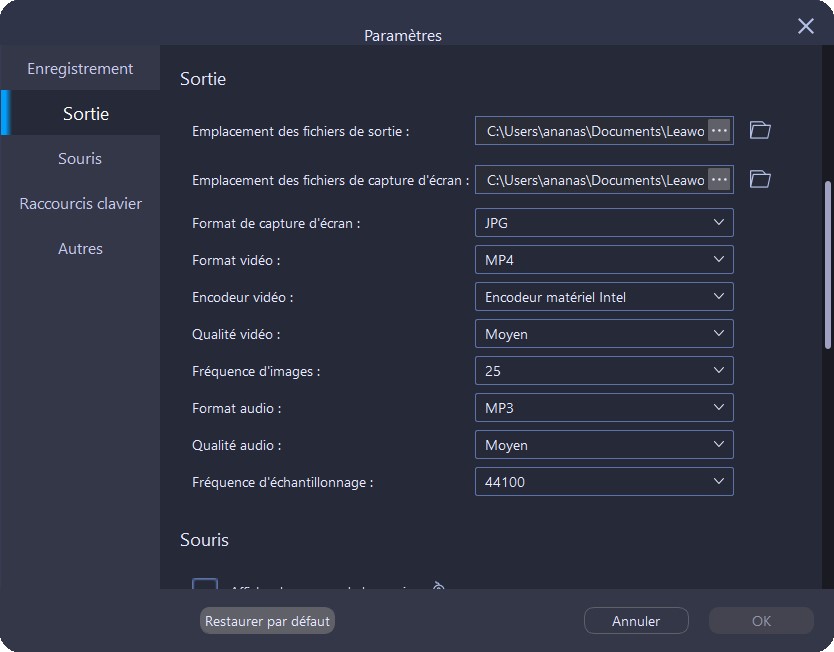The image size is (834, 652).
Task: Expand the Format de capture d'écran dropdown
Action: pyautogui.click(x=603, y=223)
